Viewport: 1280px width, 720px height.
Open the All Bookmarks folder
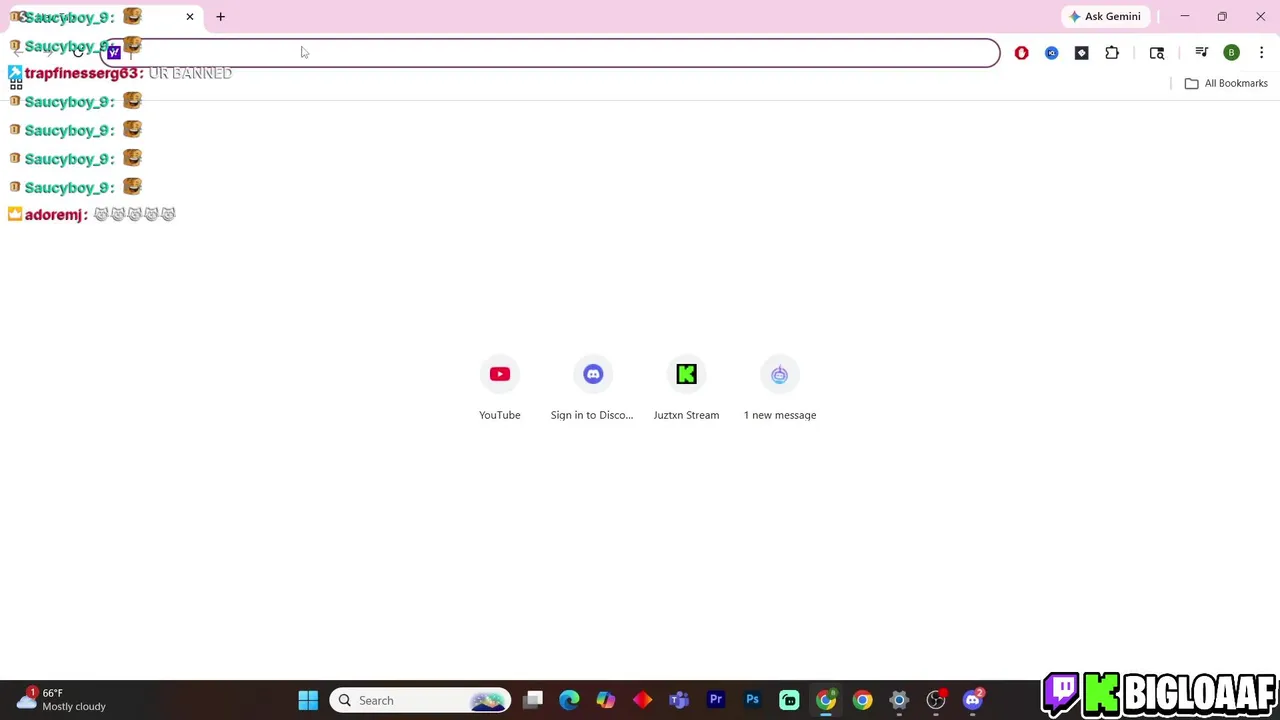point(1226,83)
